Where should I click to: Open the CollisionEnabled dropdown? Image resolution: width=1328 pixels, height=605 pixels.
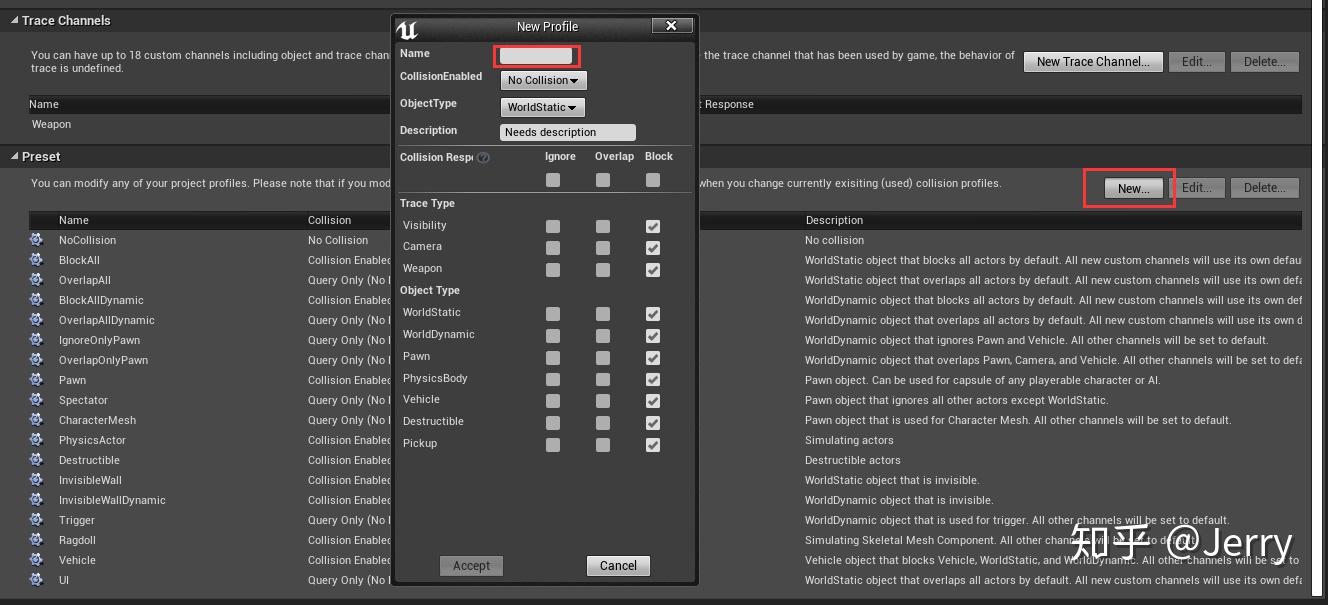pos(543,80)
